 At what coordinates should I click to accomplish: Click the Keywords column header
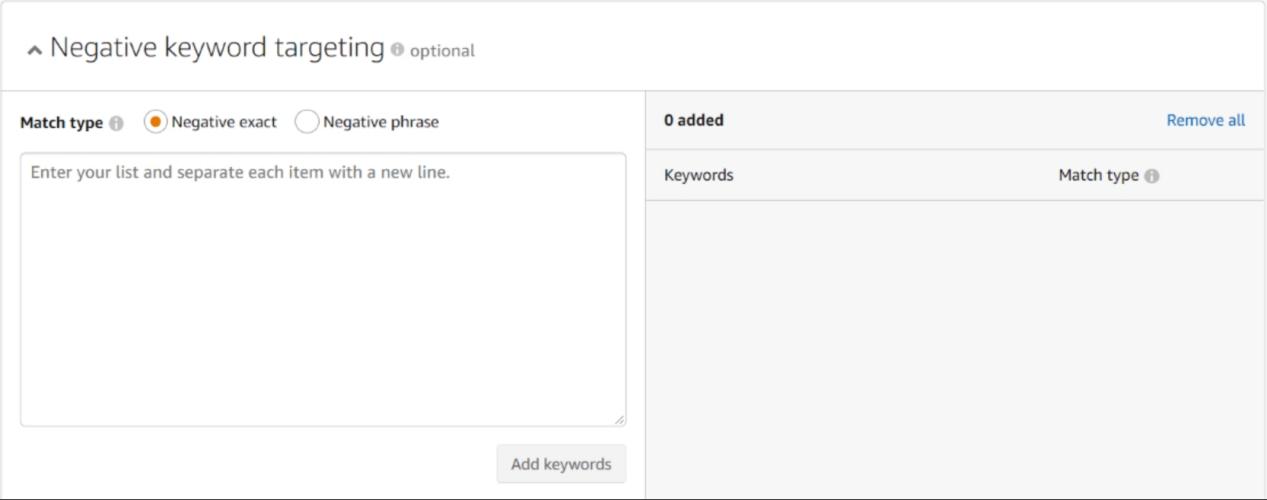[x=698, y=175]
